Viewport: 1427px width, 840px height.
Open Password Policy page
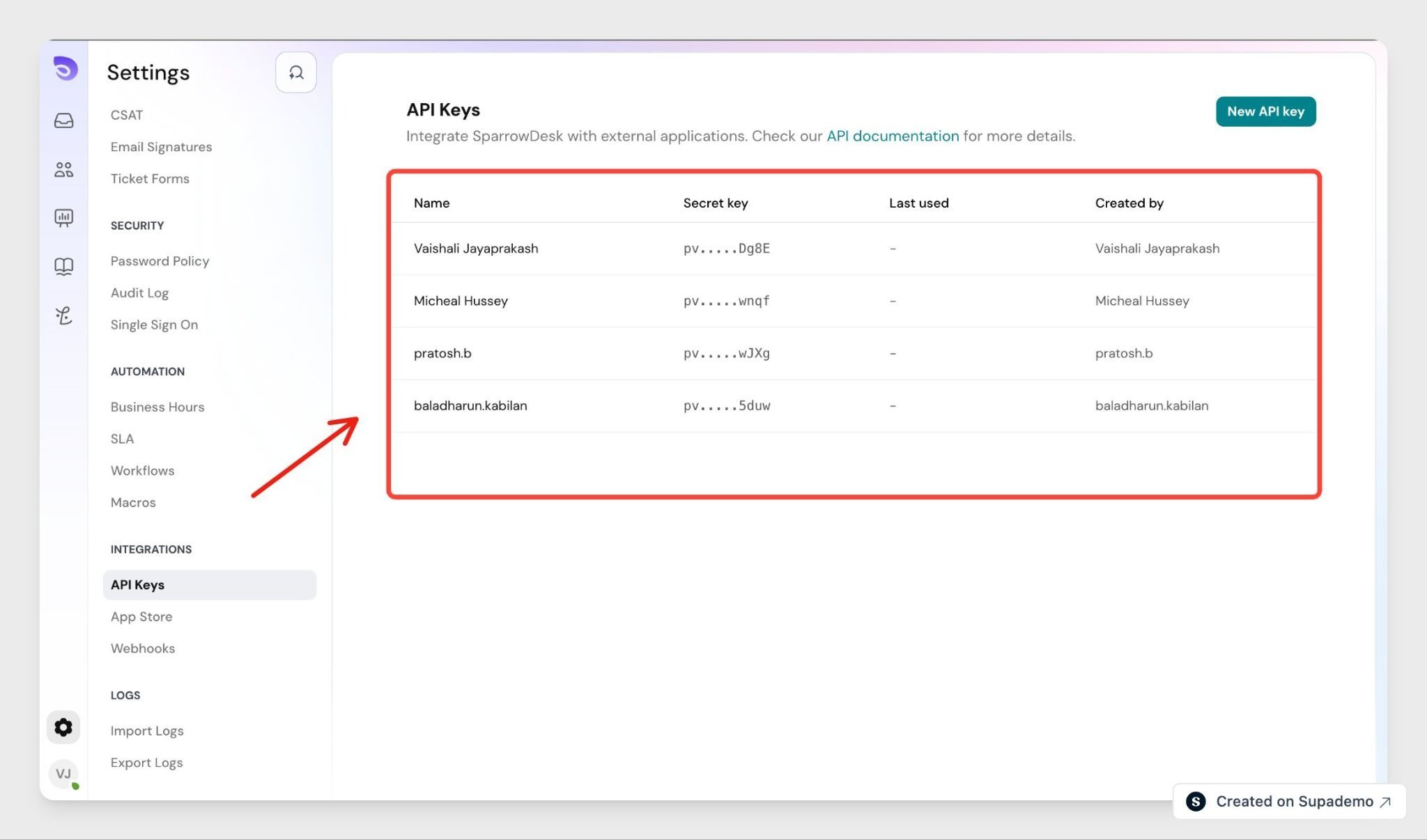coord(160,261)
